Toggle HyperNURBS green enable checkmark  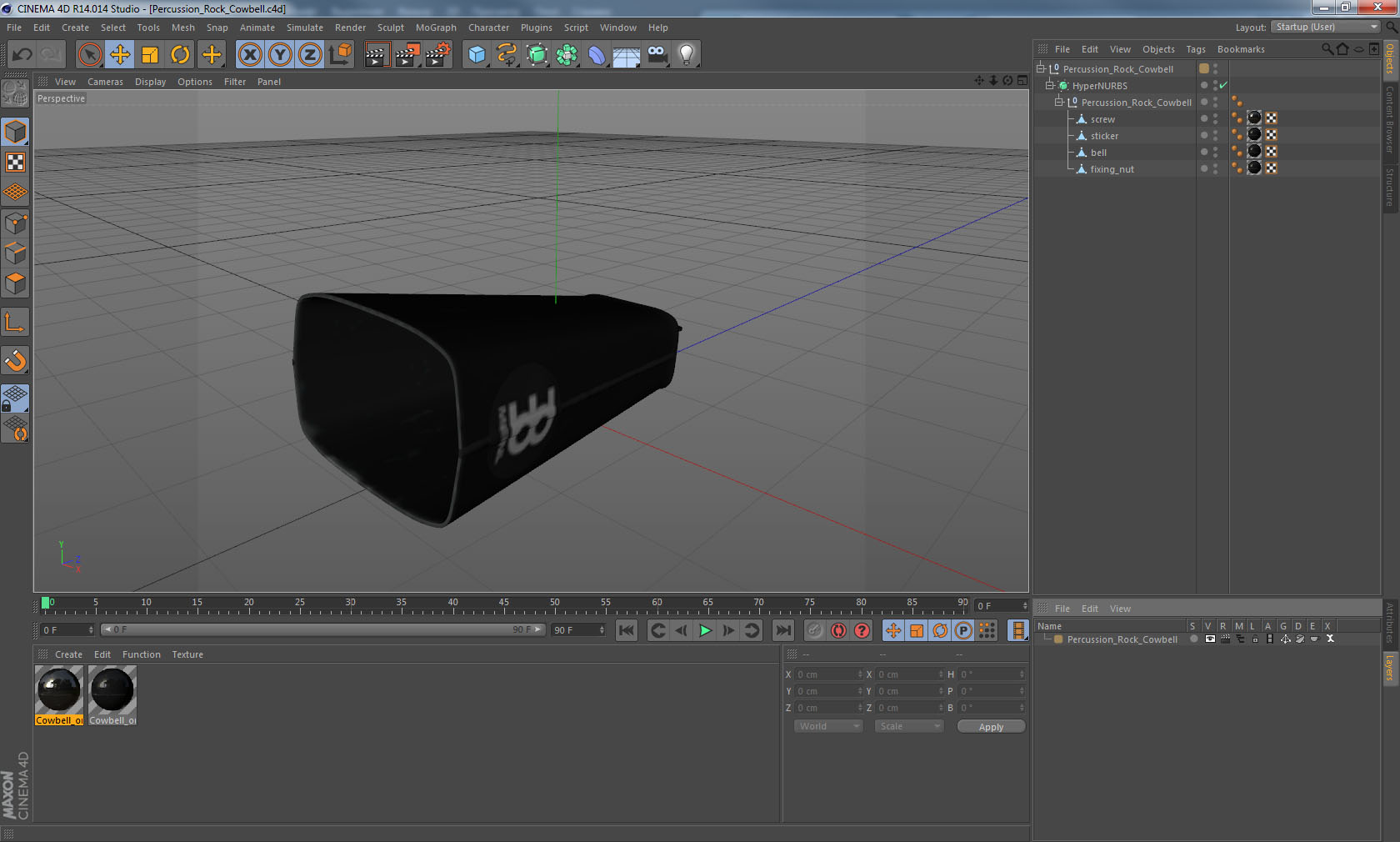[1223, 86]
